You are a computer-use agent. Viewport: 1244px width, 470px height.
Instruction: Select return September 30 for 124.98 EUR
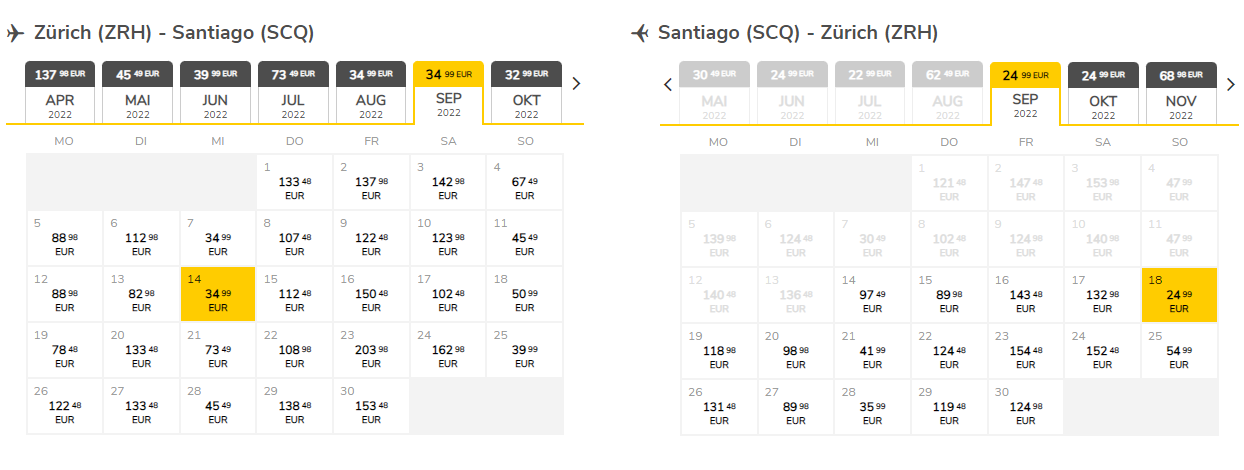click(x=1026, y=407)
